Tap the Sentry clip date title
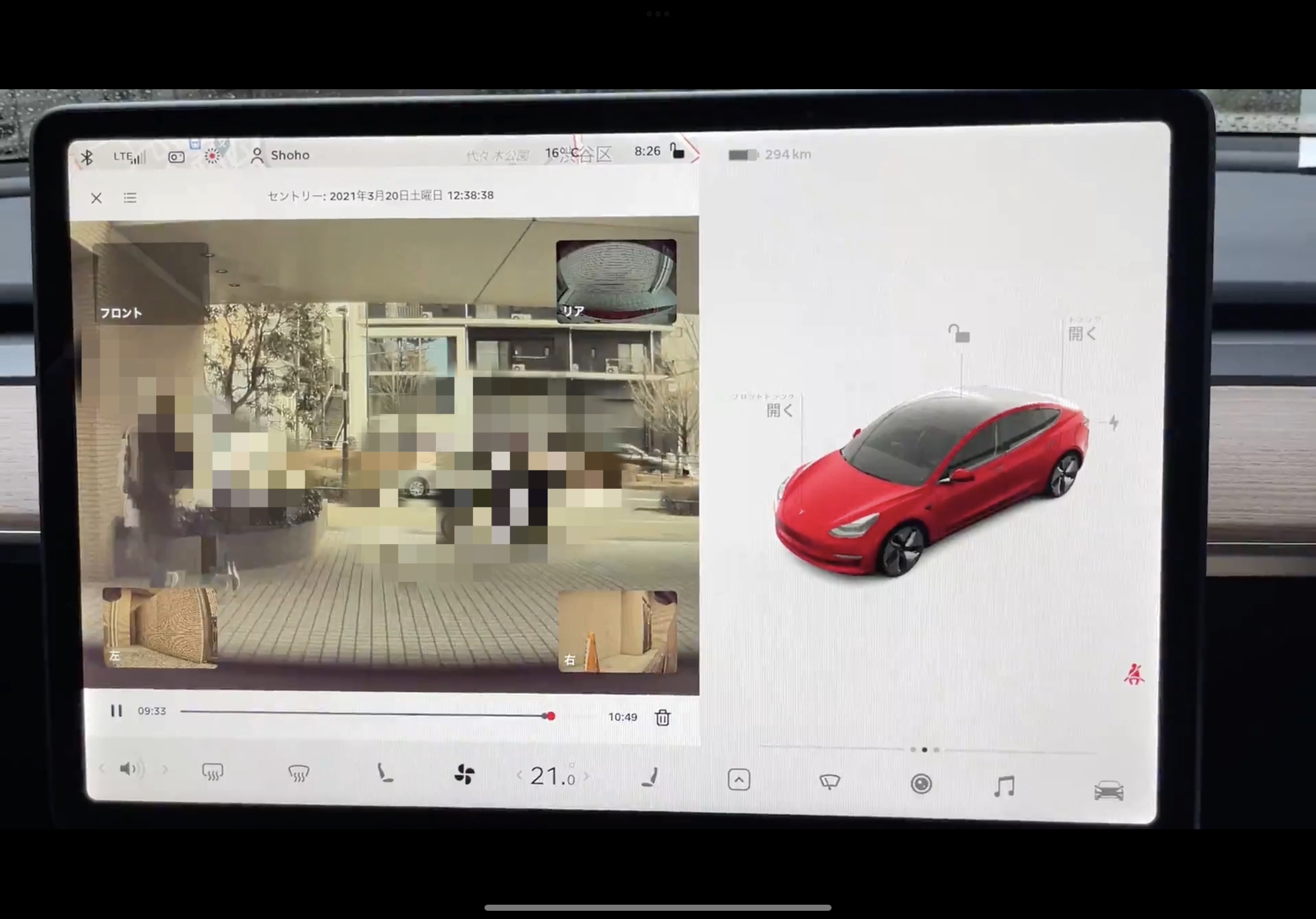The image size is (1316, 919). [x=381, y=196]
